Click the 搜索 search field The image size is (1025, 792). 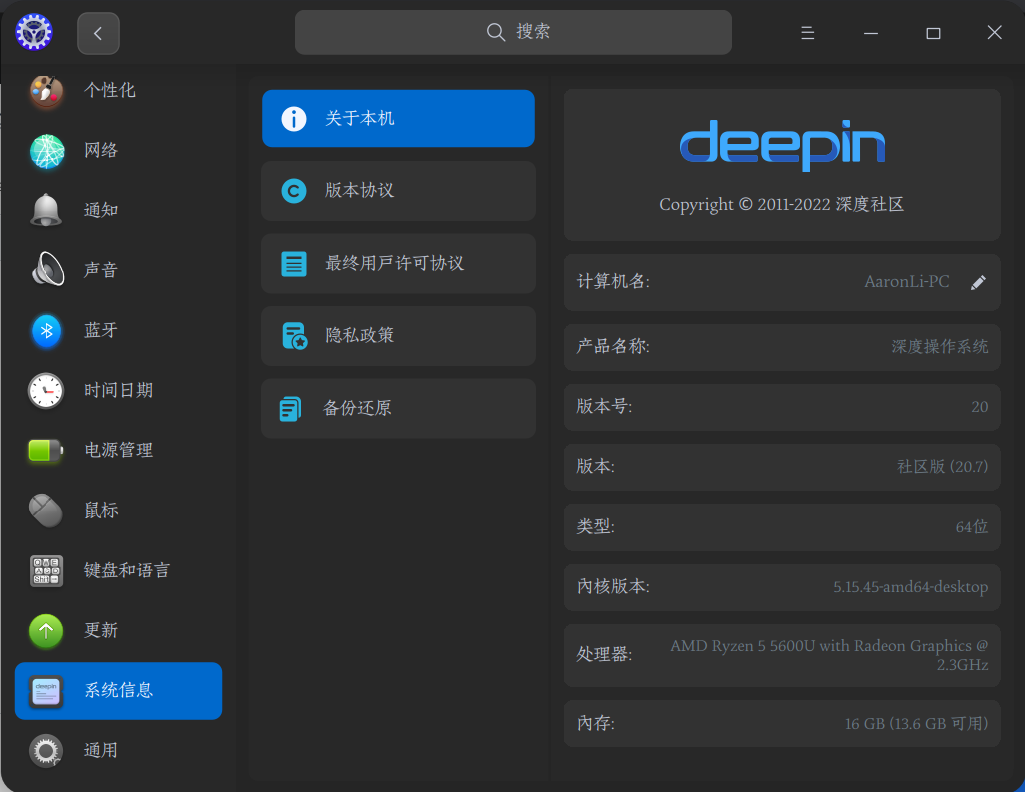tap(513, 32)
